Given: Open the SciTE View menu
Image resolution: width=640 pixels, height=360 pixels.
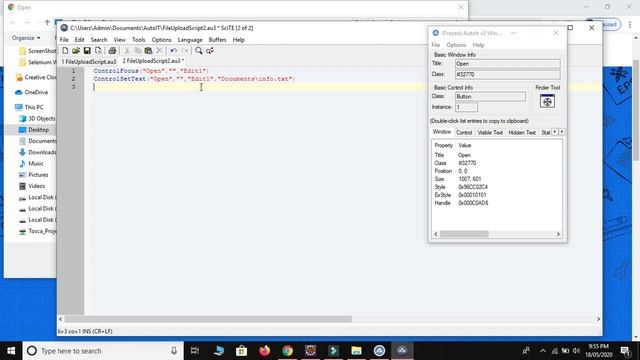Looking at the screenshot, I should point(120,40).
